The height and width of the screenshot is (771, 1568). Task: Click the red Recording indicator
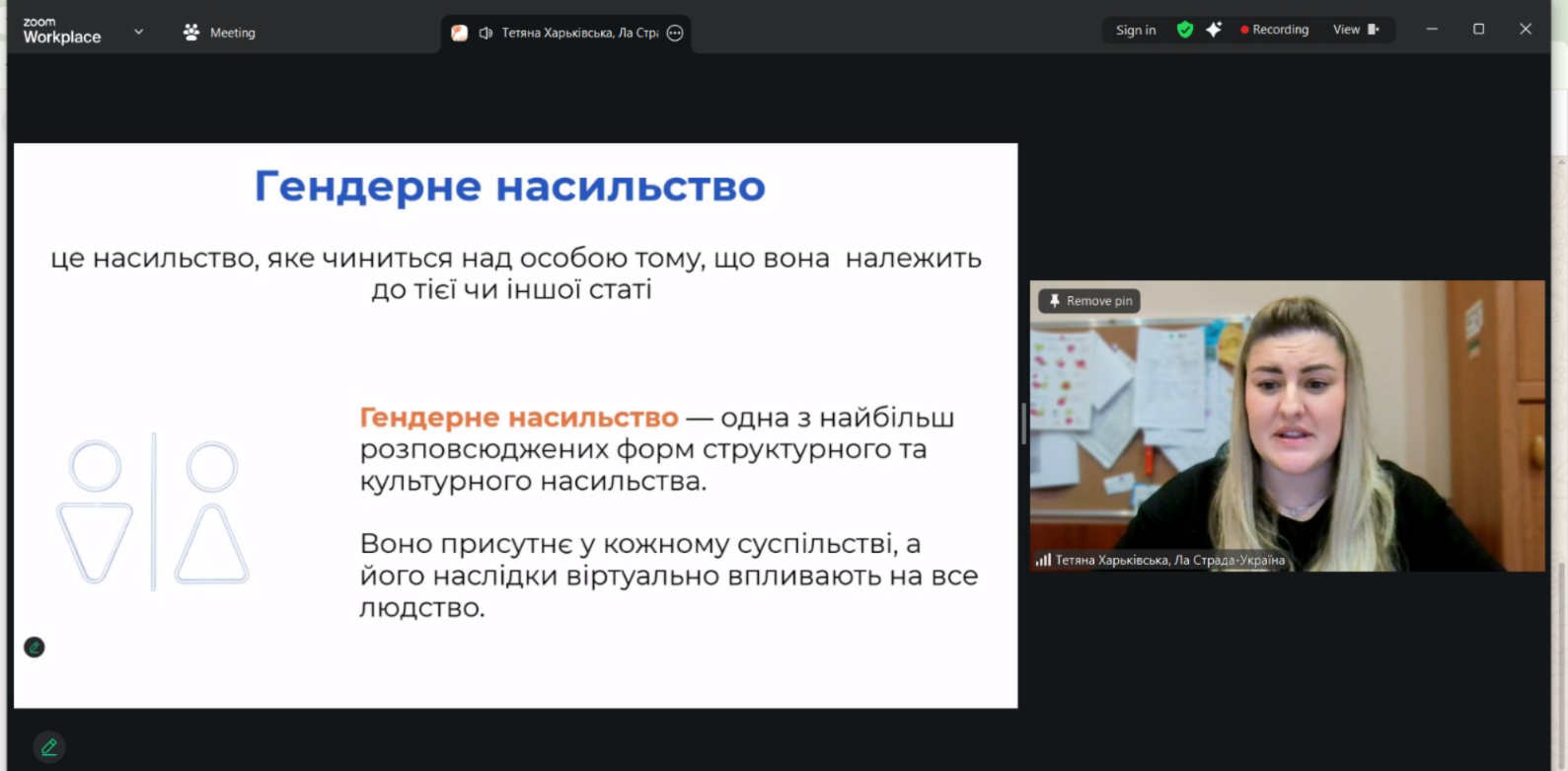tap(1274, 30)
